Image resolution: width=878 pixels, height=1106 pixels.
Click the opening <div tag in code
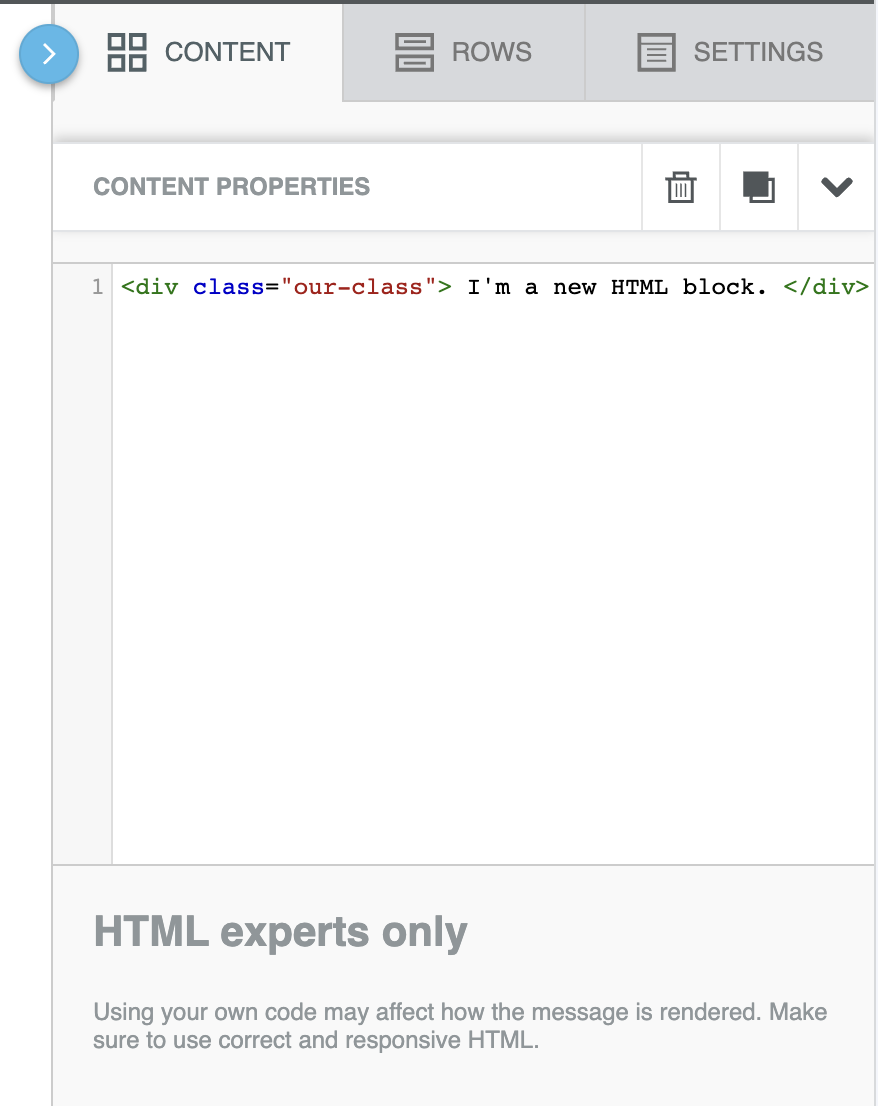[150, 287]
